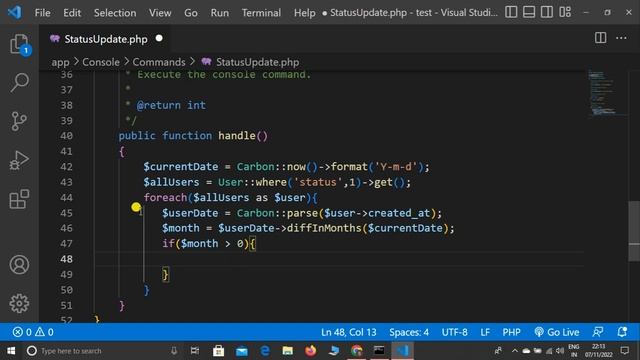
Task: Open Mail app from the taskbar
Action: (x=242, y=351)
